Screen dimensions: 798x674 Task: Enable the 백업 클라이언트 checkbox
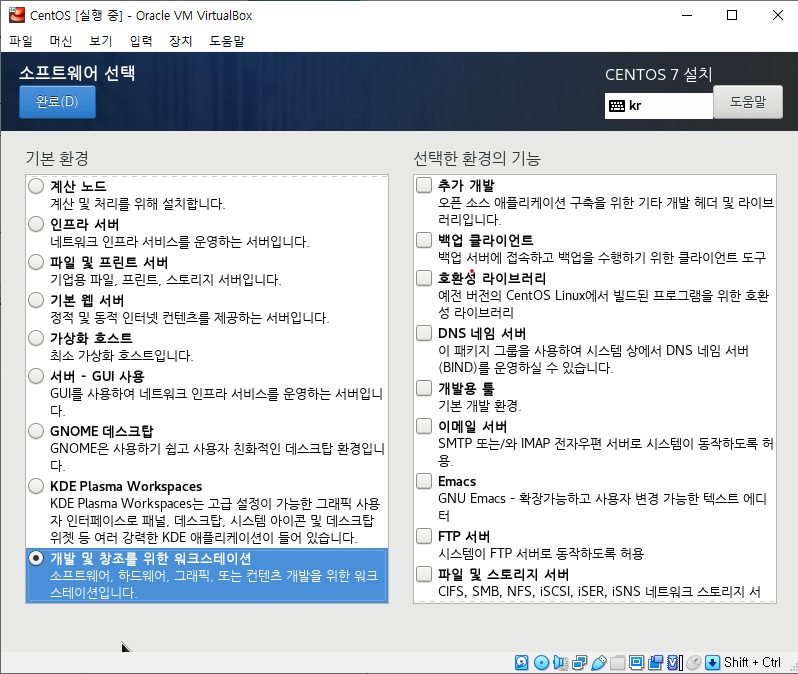tap(424, 240)
